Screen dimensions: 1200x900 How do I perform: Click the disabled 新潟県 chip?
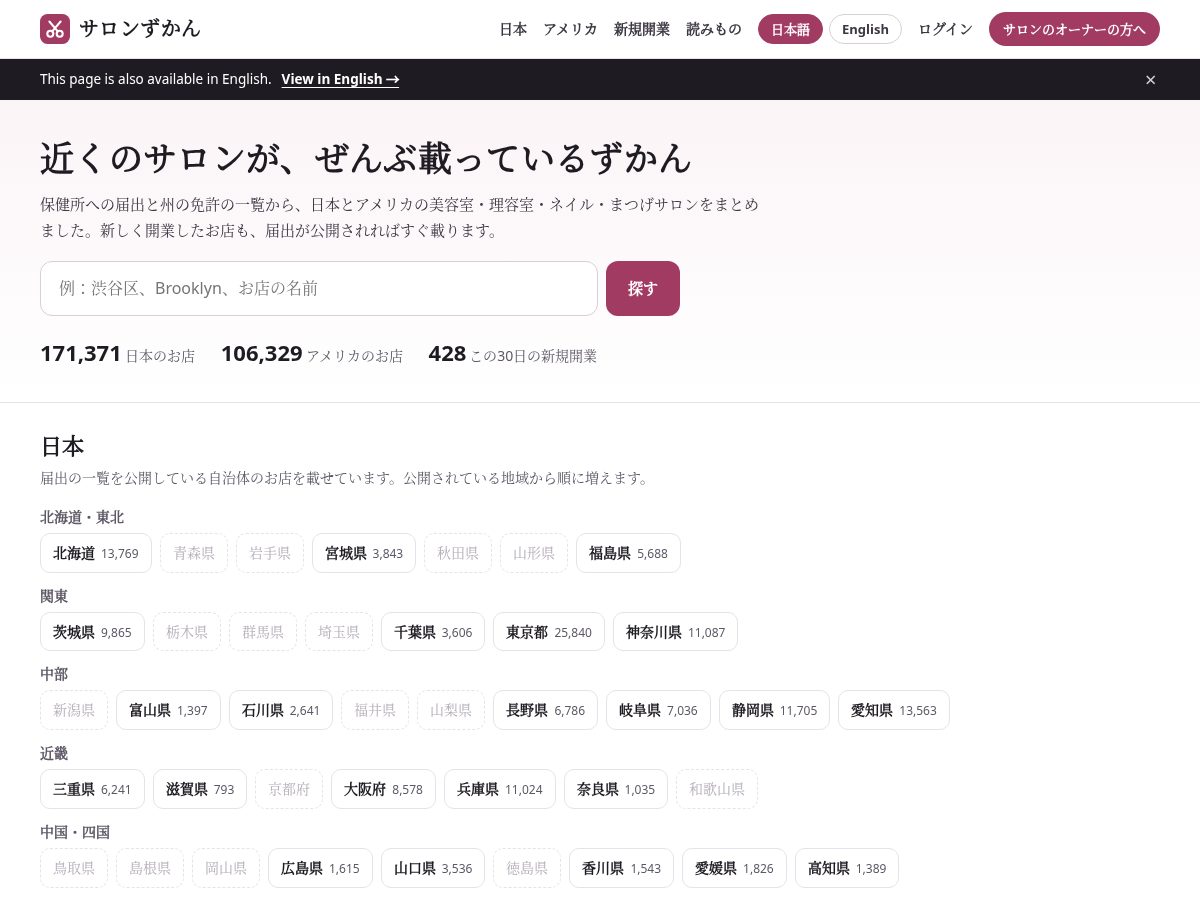coord(74,710)
